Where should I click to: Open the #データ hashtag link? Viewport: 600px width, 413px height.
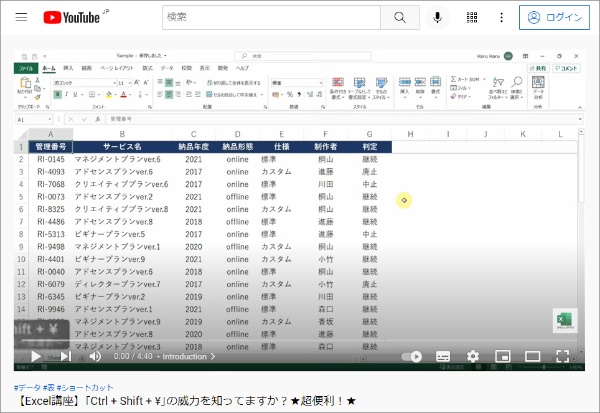pos(27,387)
